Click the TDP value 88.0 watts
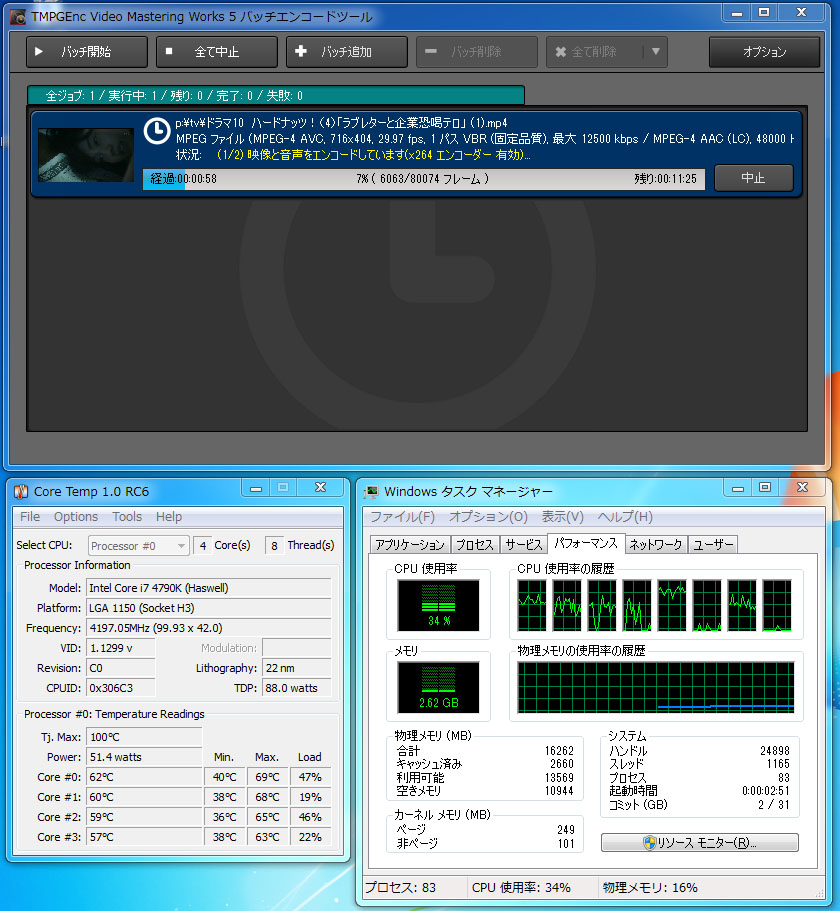This screenshot has width=840, height=911. coord(297,688)
